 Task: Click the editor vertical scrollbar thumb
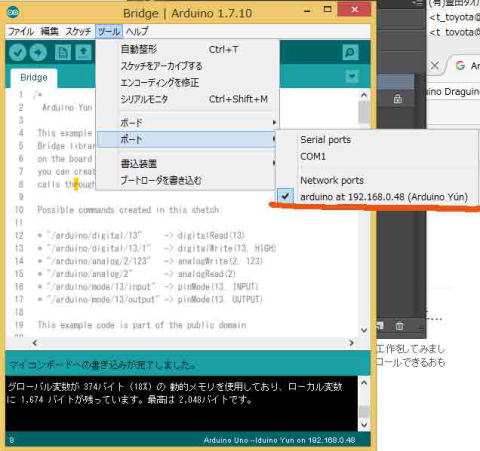364,112
